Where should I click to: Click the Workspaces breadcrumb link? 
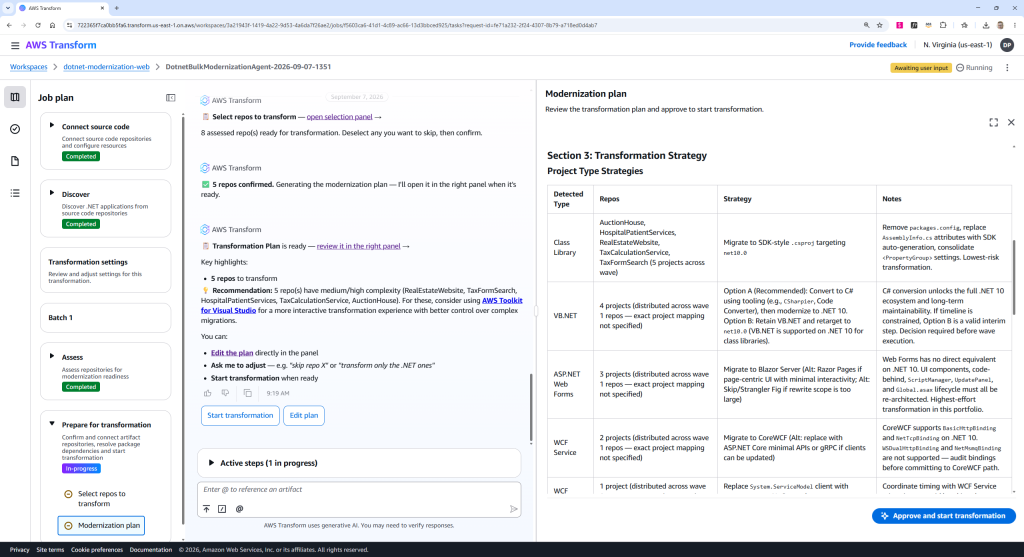click(x=29, y=67)
